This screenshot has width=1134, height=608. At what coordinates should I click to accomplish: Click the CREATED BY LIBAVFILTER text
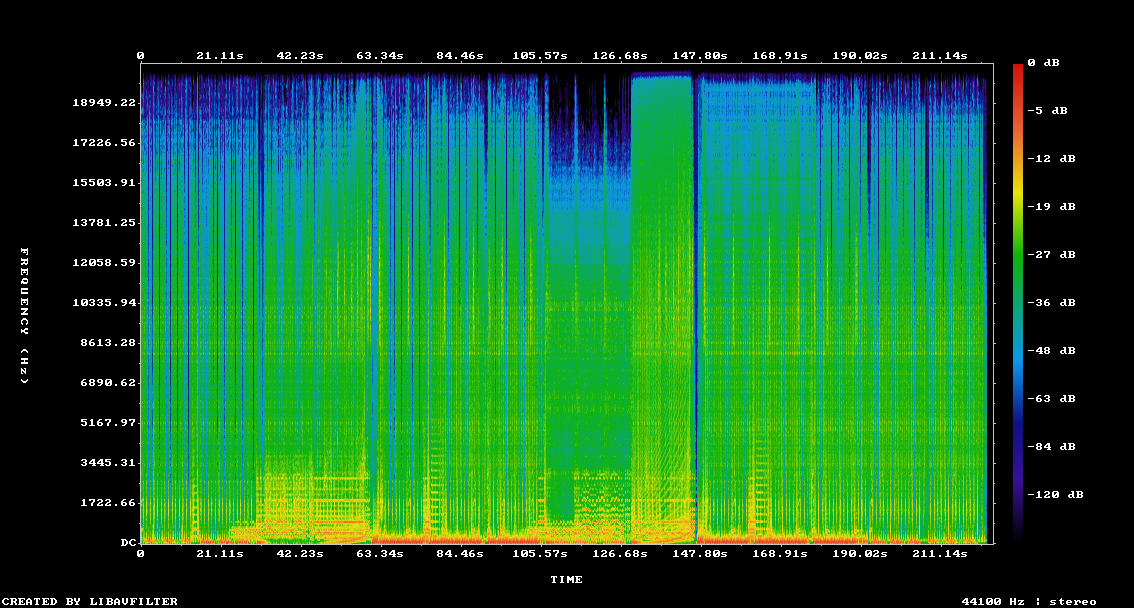[x=90, y=602]
